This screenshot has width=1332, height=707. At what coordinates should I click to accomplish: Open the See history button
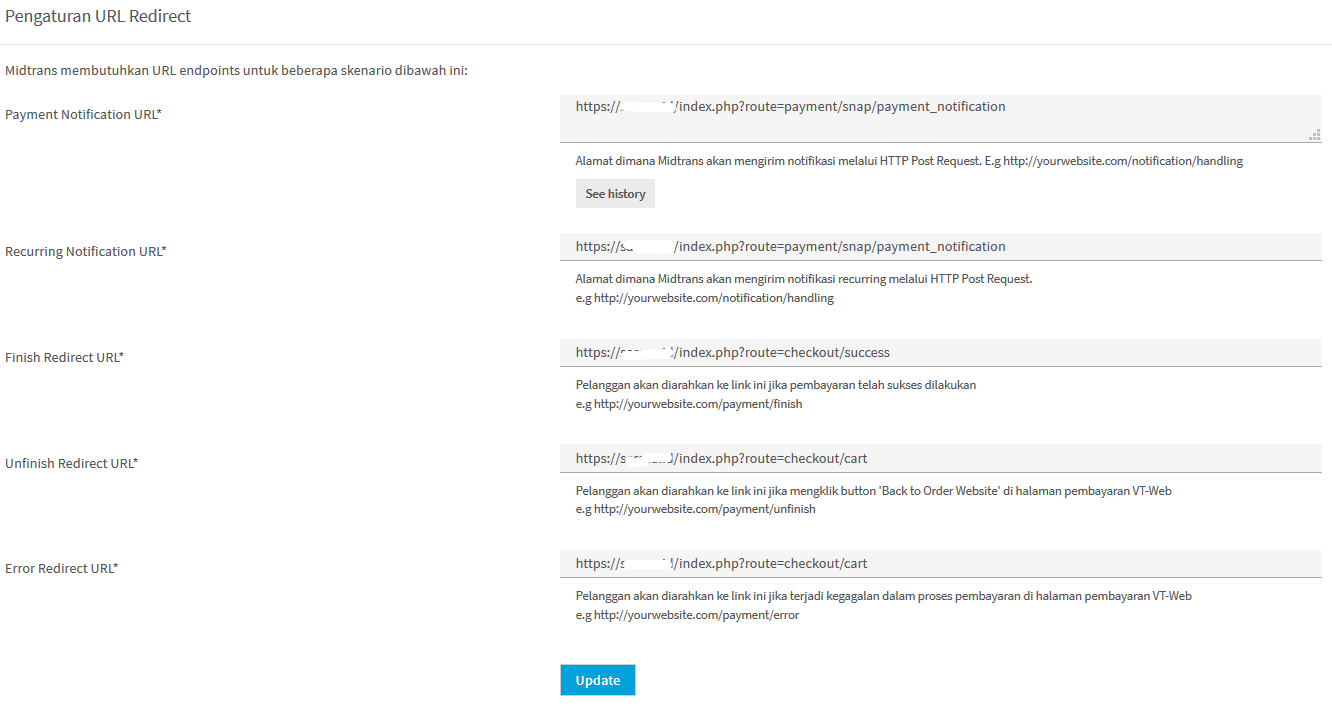pyautogui.click(x=615, y=194)
